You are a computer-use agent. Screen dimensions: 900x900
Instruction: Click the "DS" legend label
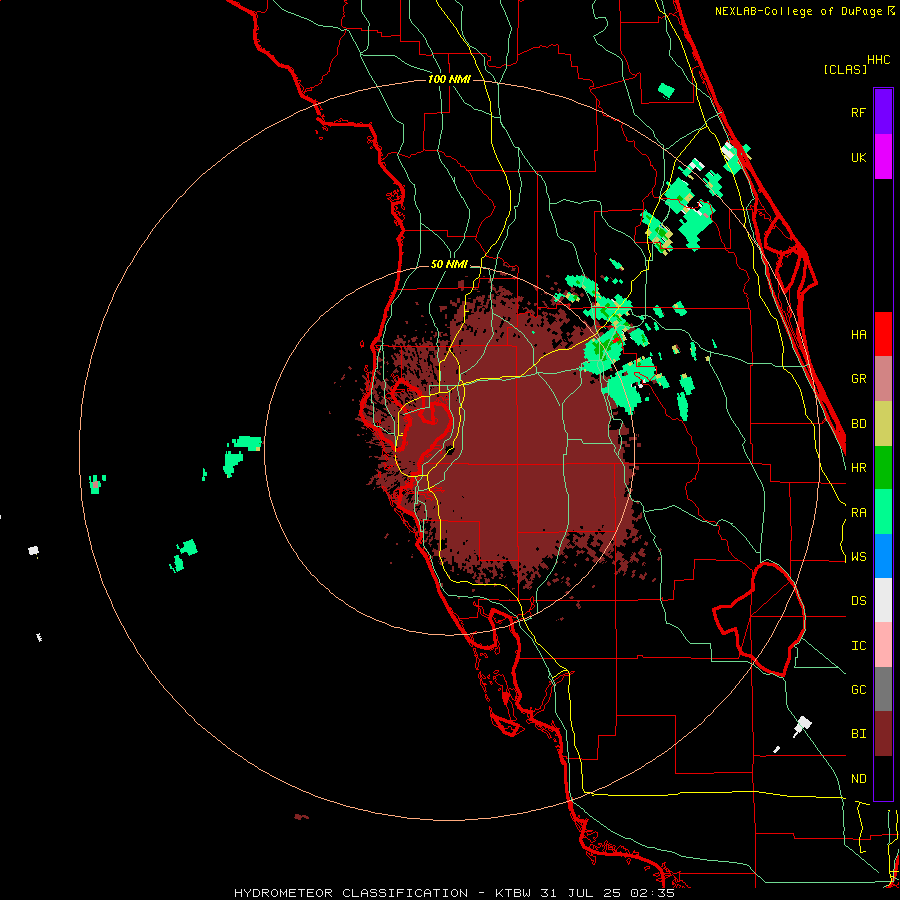(x=858, y=601)
